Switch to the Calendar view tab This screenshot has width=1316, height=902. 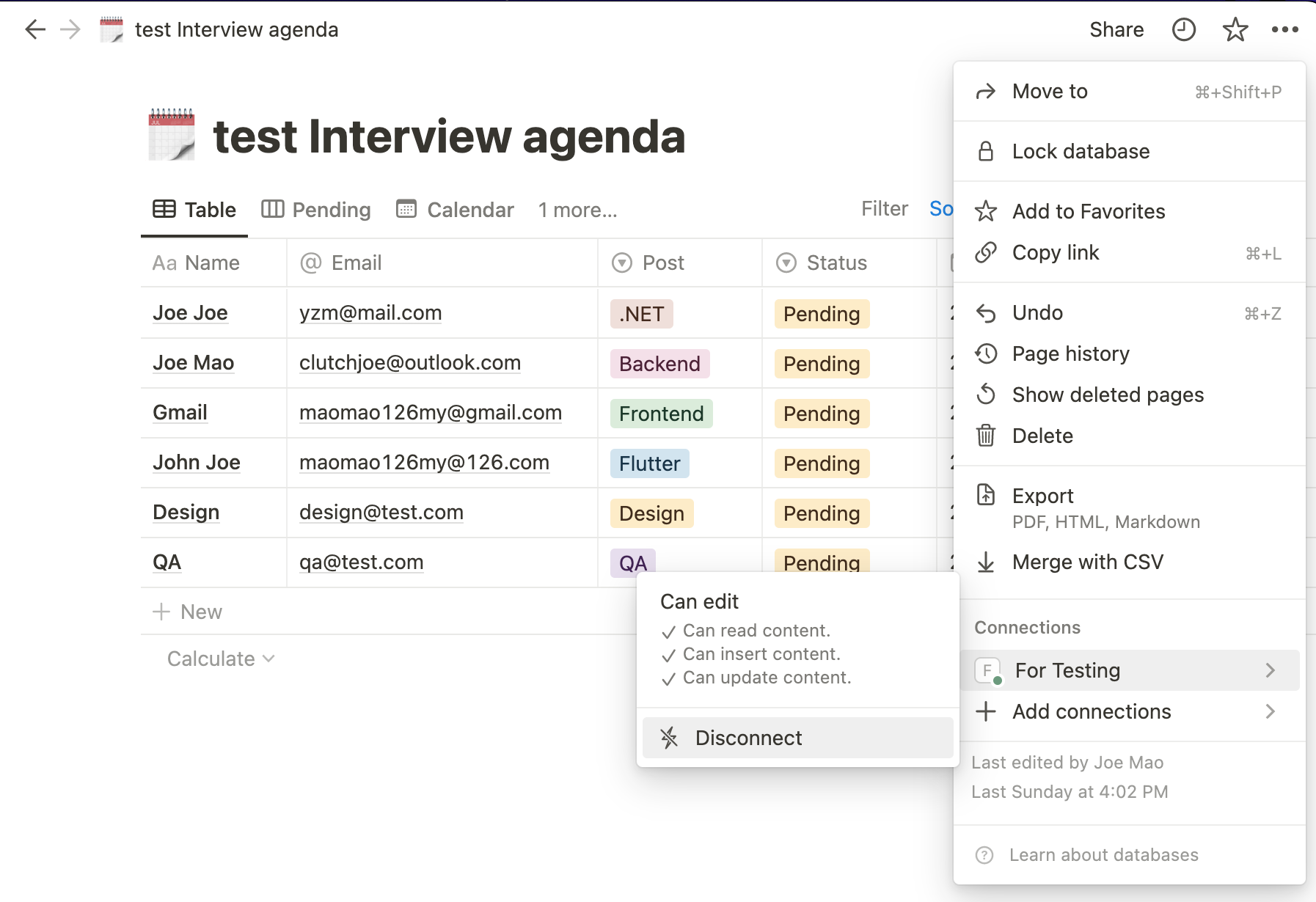(x=456, y=210)
